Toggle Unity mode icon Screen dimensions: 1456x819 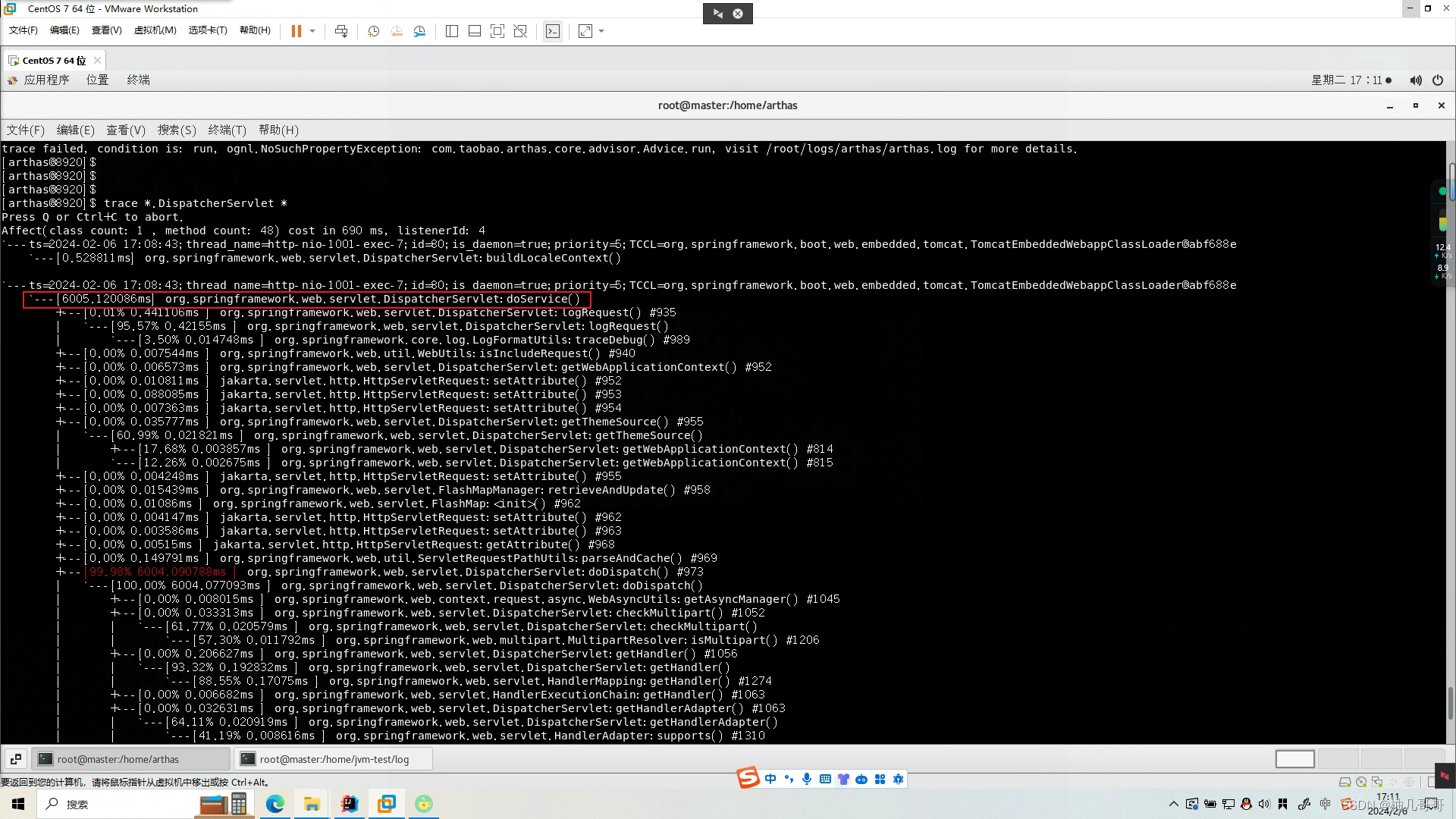click(x=520, y=31)
